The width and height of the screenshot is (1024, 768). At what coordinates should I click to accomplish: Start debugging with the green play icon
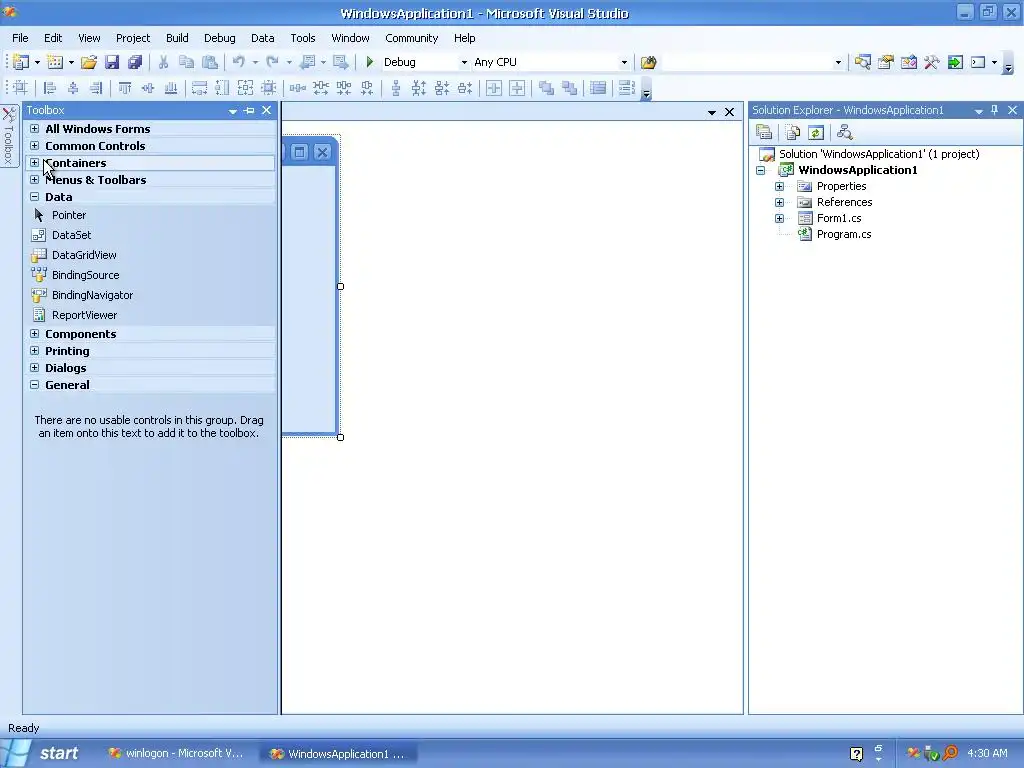click(370, 62)
